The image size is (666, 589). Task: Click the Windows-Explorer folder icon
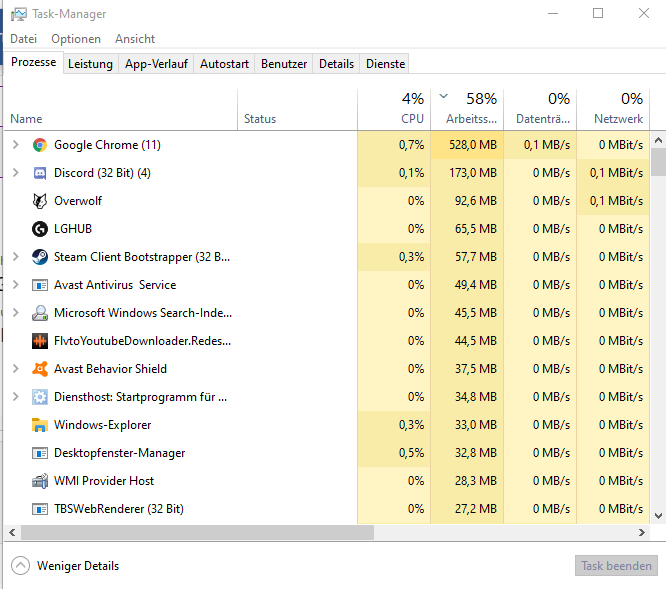tap(40, 425)
